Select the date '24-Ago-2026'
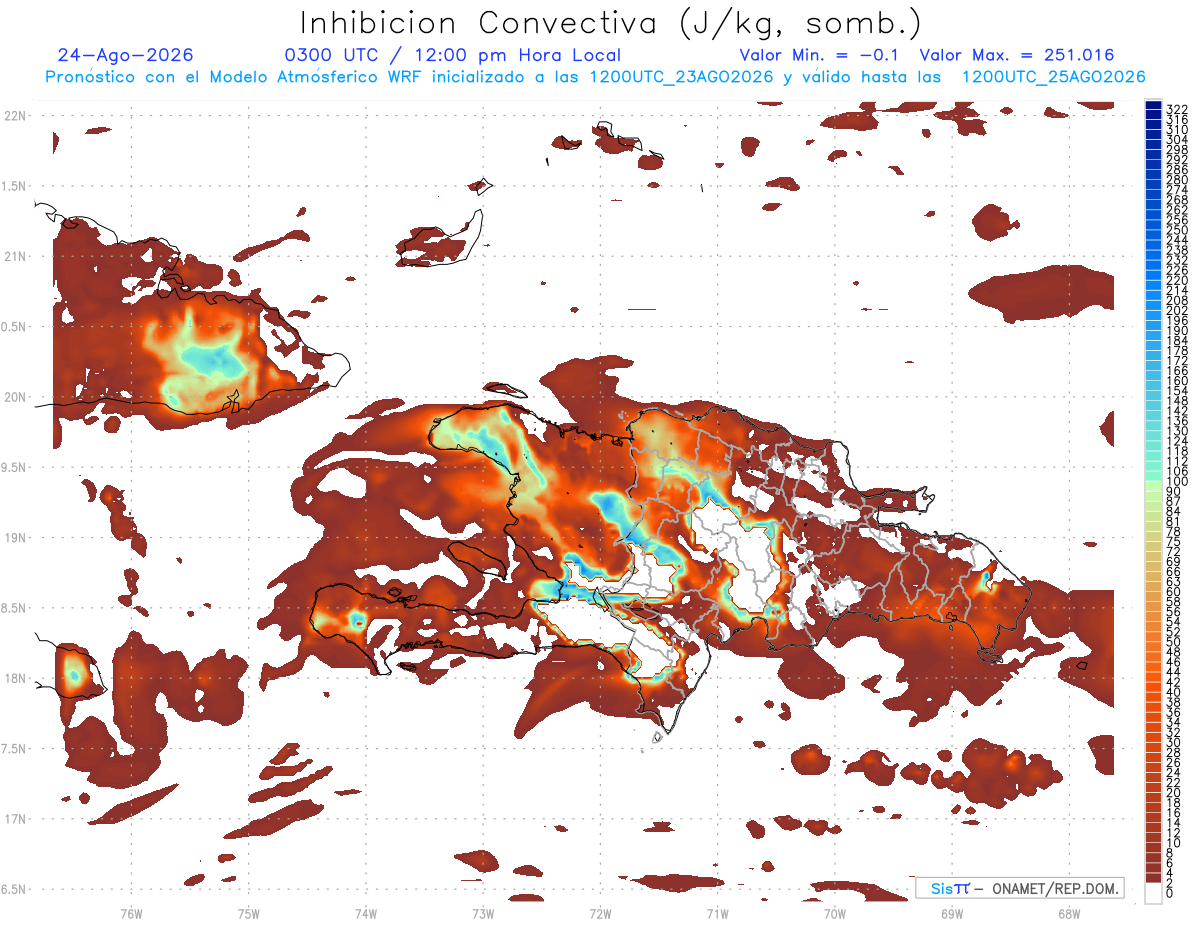 (126, 55)
